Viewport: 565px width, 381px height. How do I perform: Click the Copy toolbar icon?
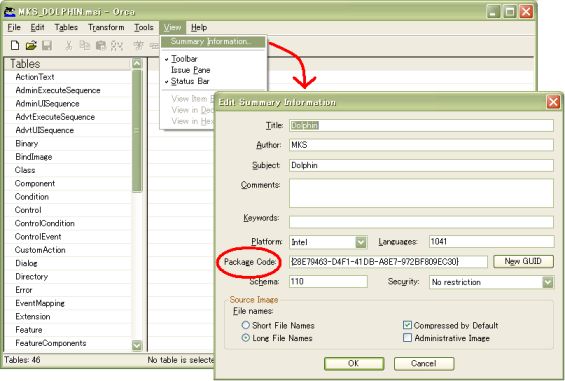click(85, 45)
